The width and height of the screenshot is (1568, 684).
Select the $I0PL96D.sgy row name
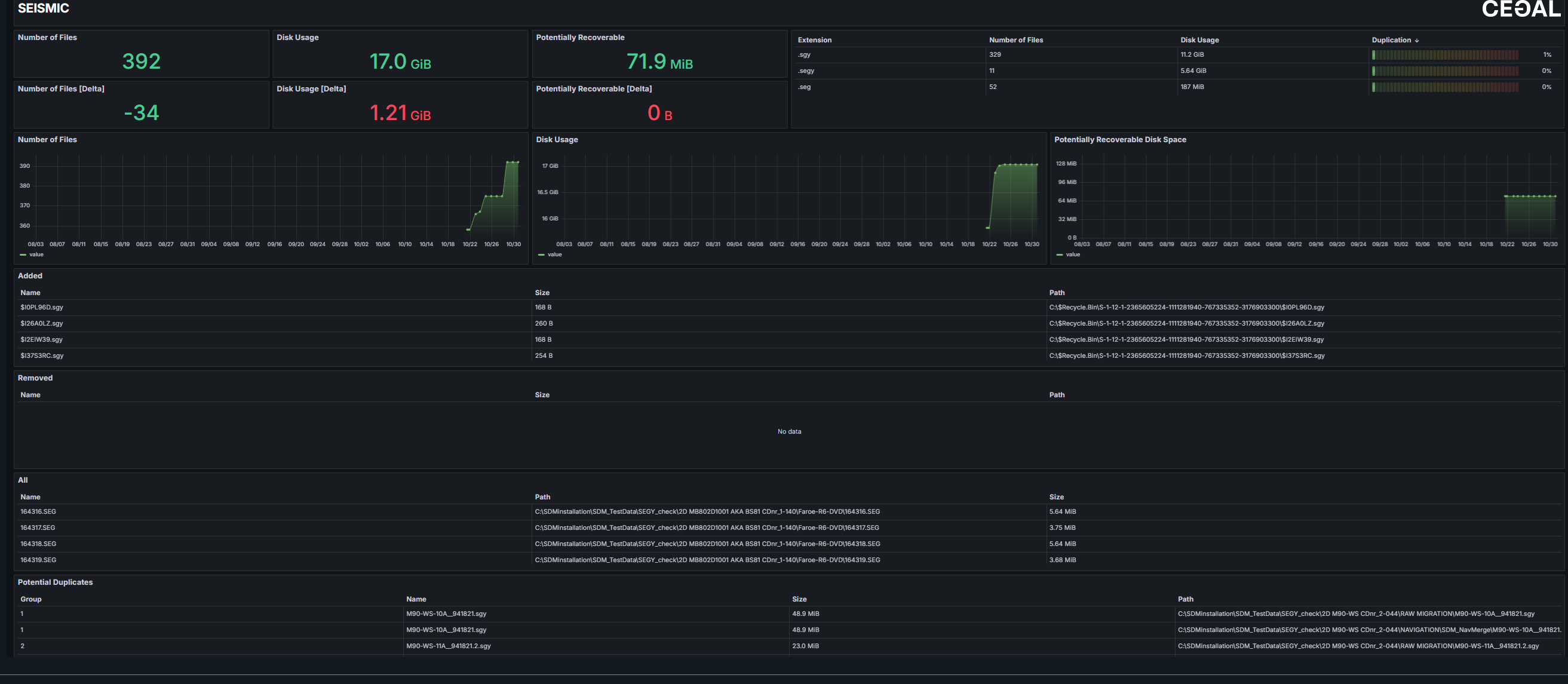tap(41, 307)
